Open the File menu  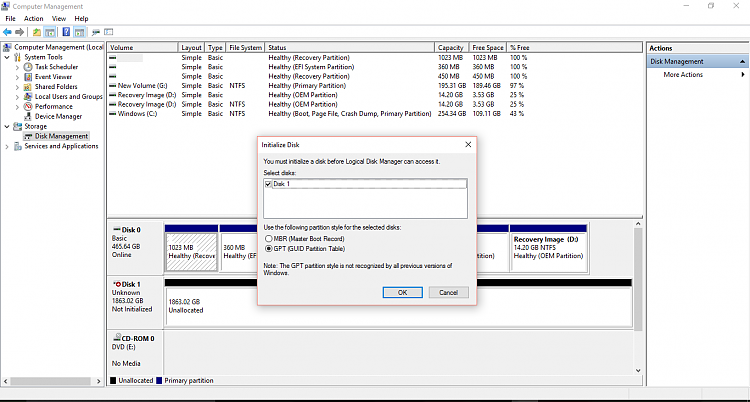click(10, 19)
